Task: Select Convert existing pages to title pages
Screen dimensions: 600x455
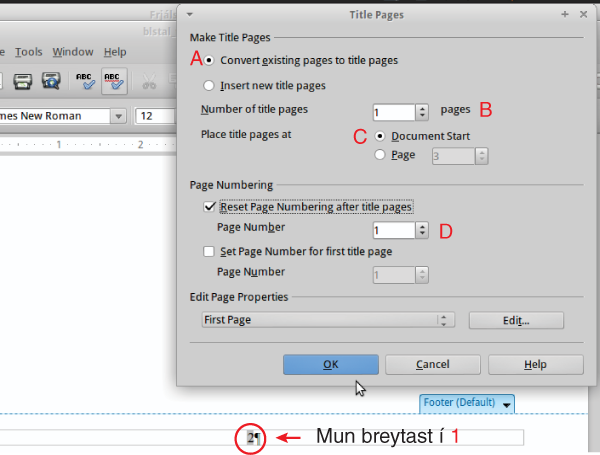Action: coord(210,60)
